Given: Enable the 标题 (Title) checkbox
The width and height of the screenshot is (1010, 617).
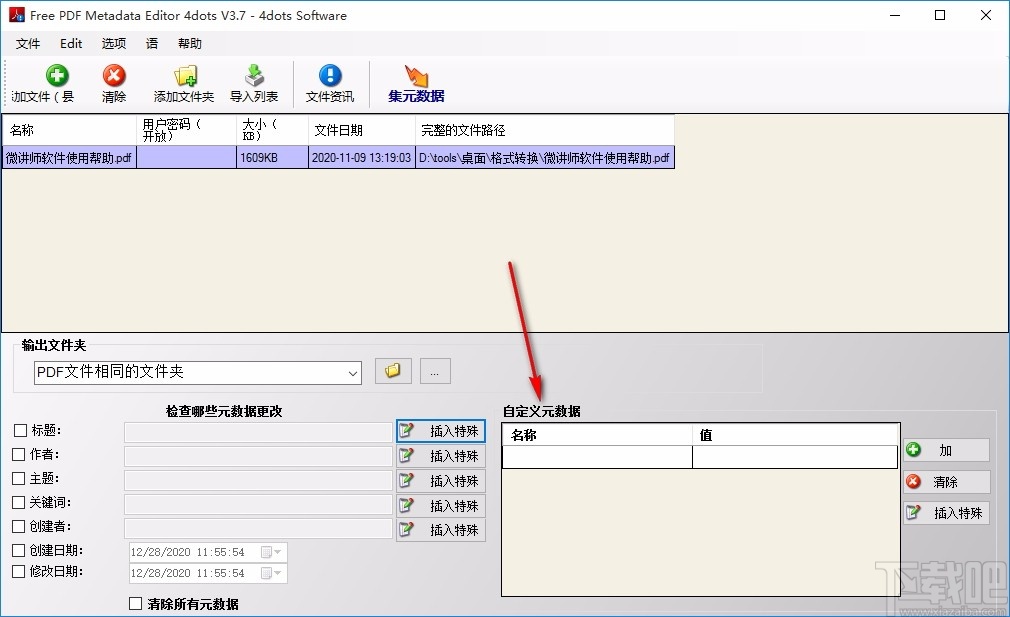Looking at the screenshot, I should point(17,430).
